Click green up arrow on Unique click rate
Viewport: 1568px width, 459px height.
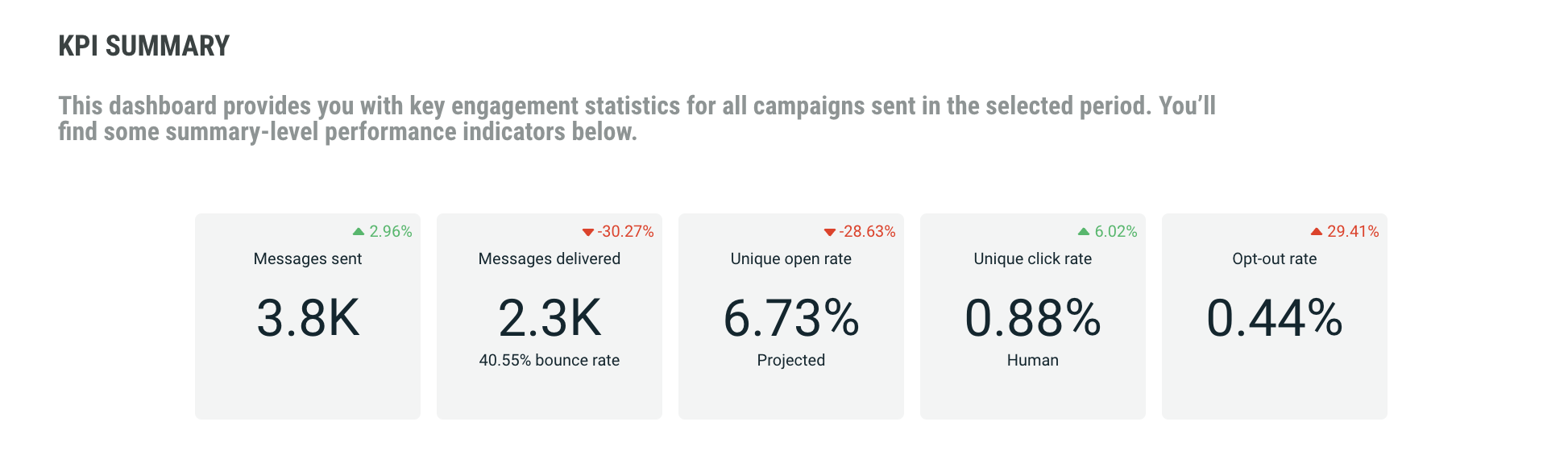(x=1084, y=232)
